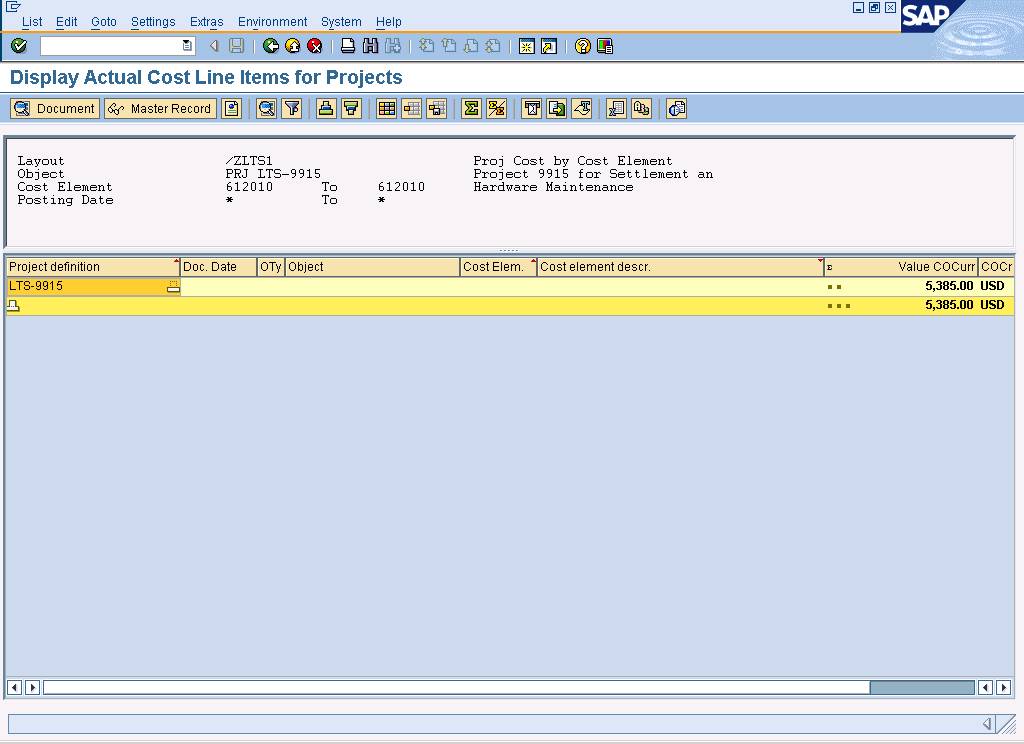Image resolution: width=1024 pixels, height=744 pixels.
Task: Click the Cost element descr. column header
Action: [680, 267]
